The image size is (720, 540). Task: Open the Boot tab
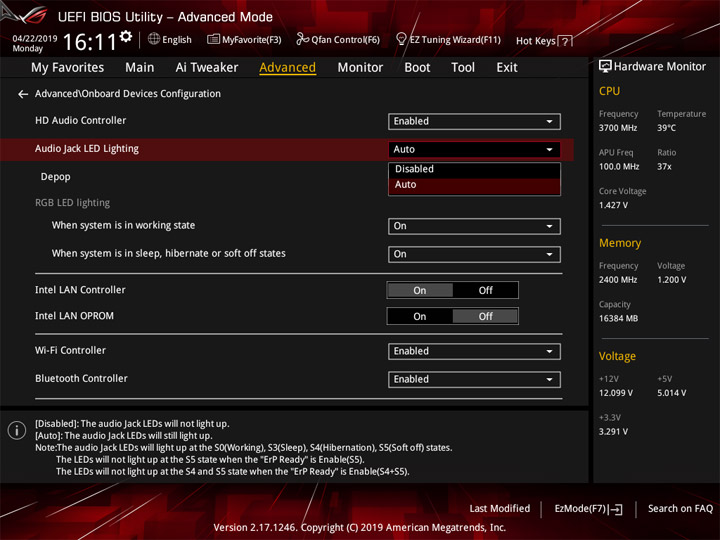(x=417, y=68)
